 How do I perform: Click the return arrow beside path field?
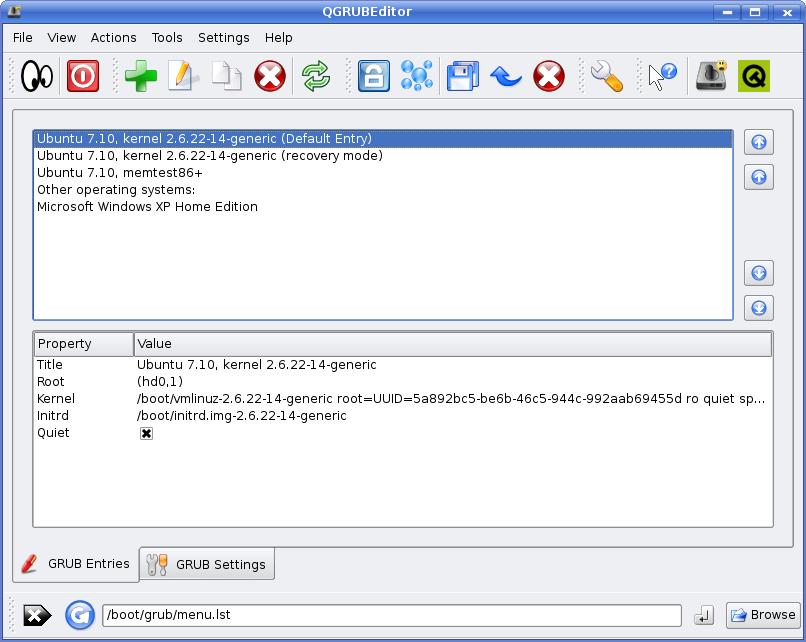(x=703, y=615)
